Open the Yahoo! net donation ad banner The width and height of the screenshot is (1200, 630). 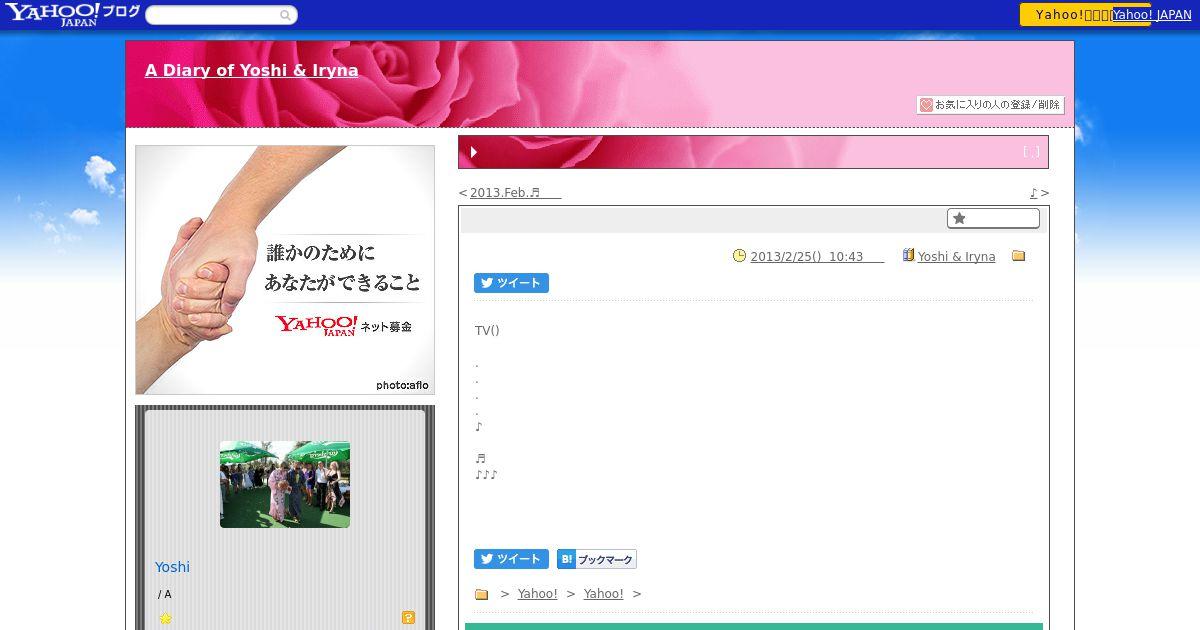coord(285,270)
